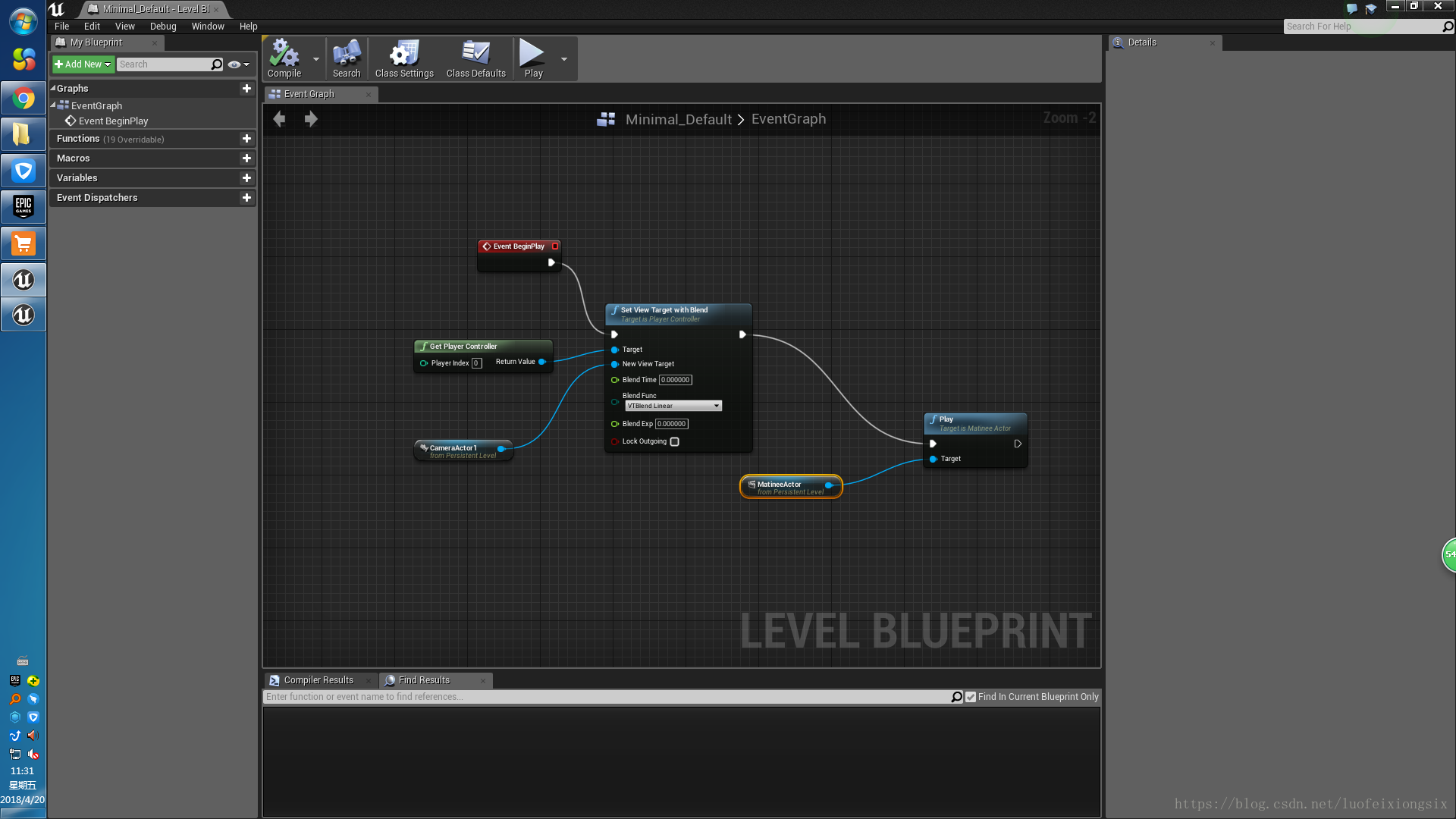Open the Edit menu
The image size is (1456, 819).
pos(93,27)
